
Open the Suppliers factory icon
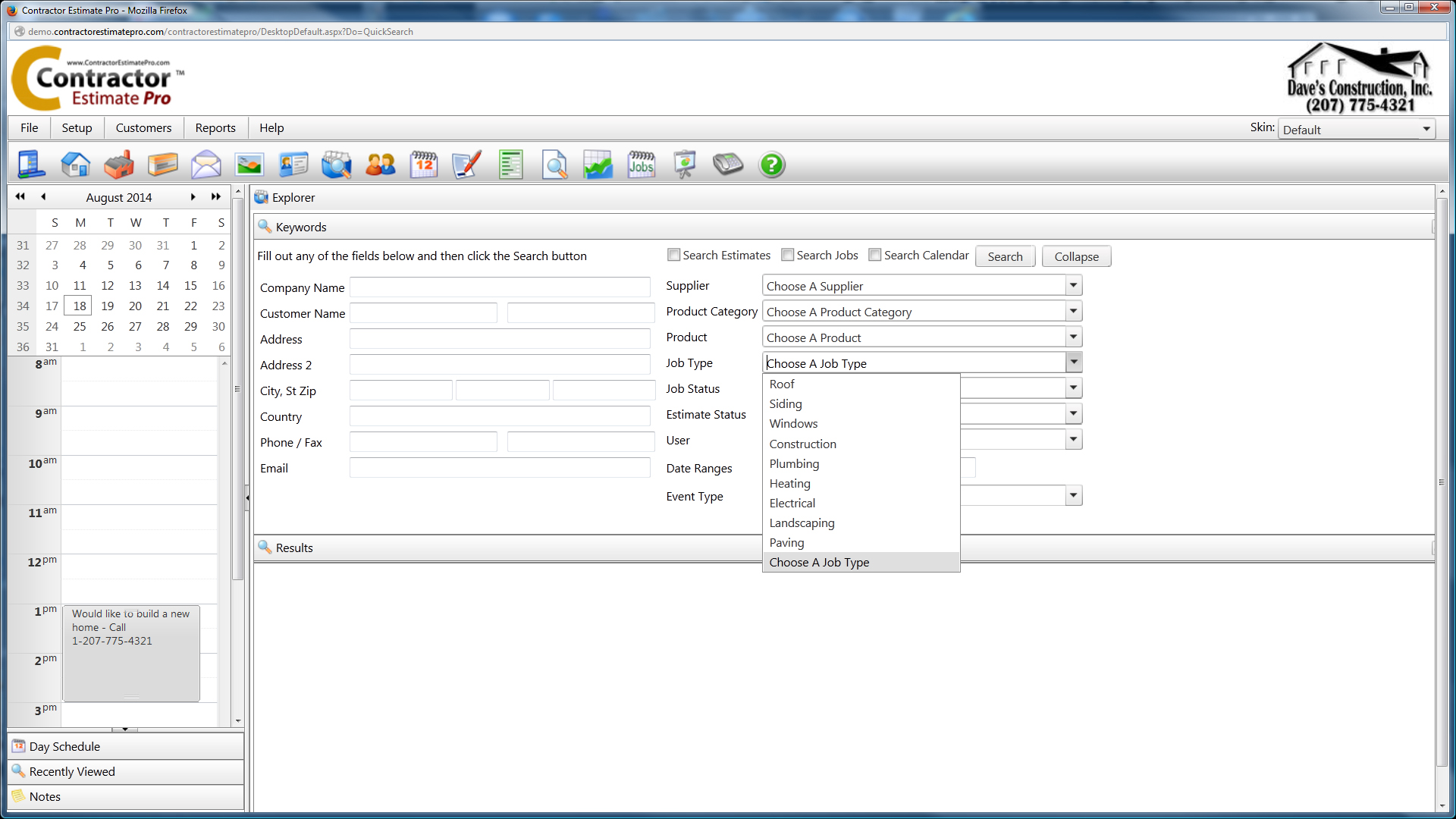coord(119,164)
